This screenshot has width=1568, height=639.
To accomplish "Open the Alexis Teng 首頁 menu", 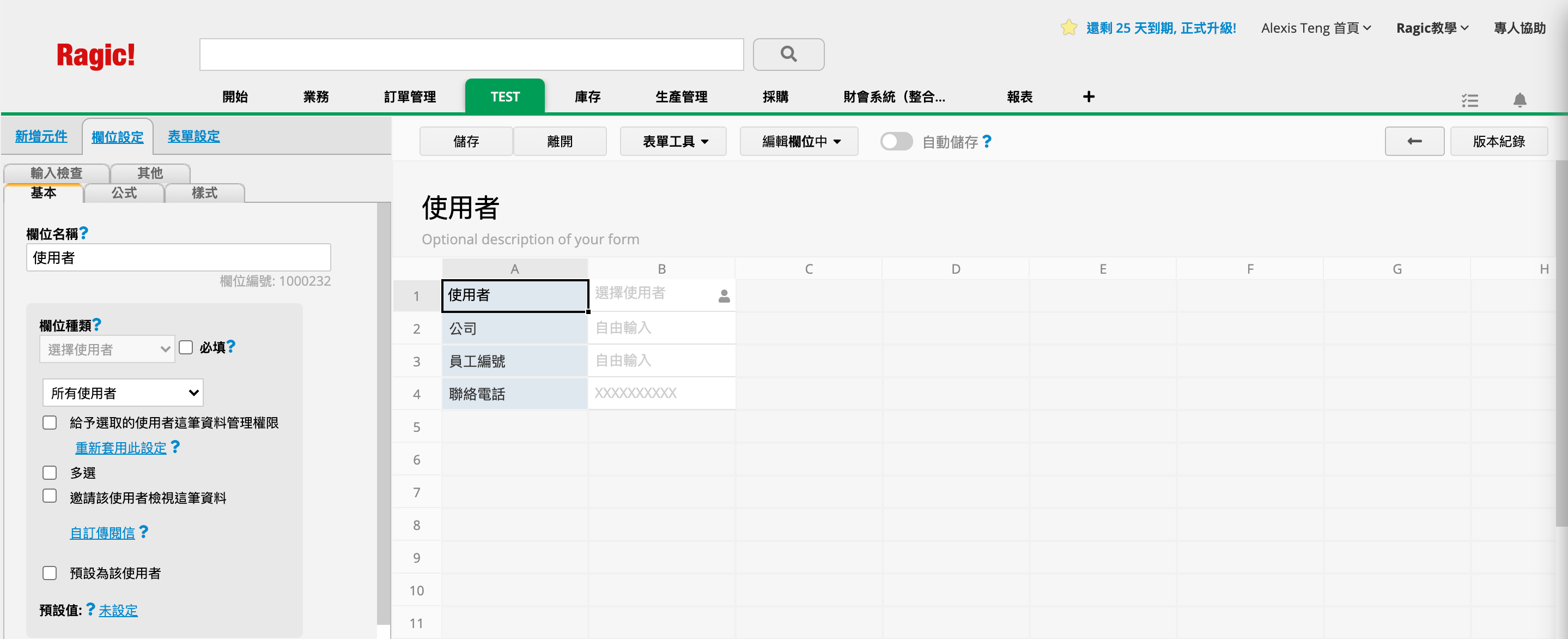I will [1315, 28].
